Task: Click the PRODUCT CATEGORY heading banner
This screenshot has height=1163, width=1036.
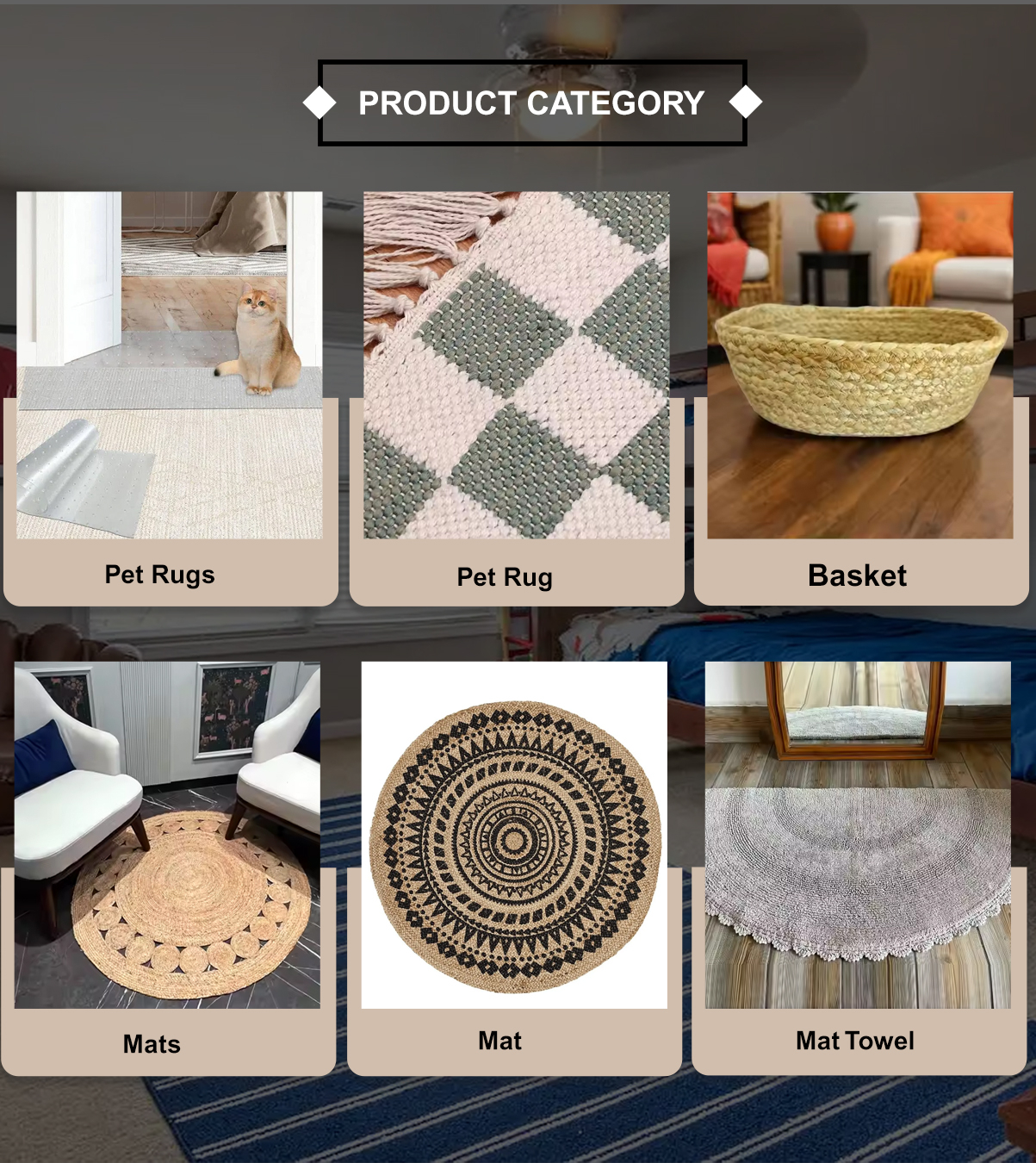Action: tap(532, 103)
